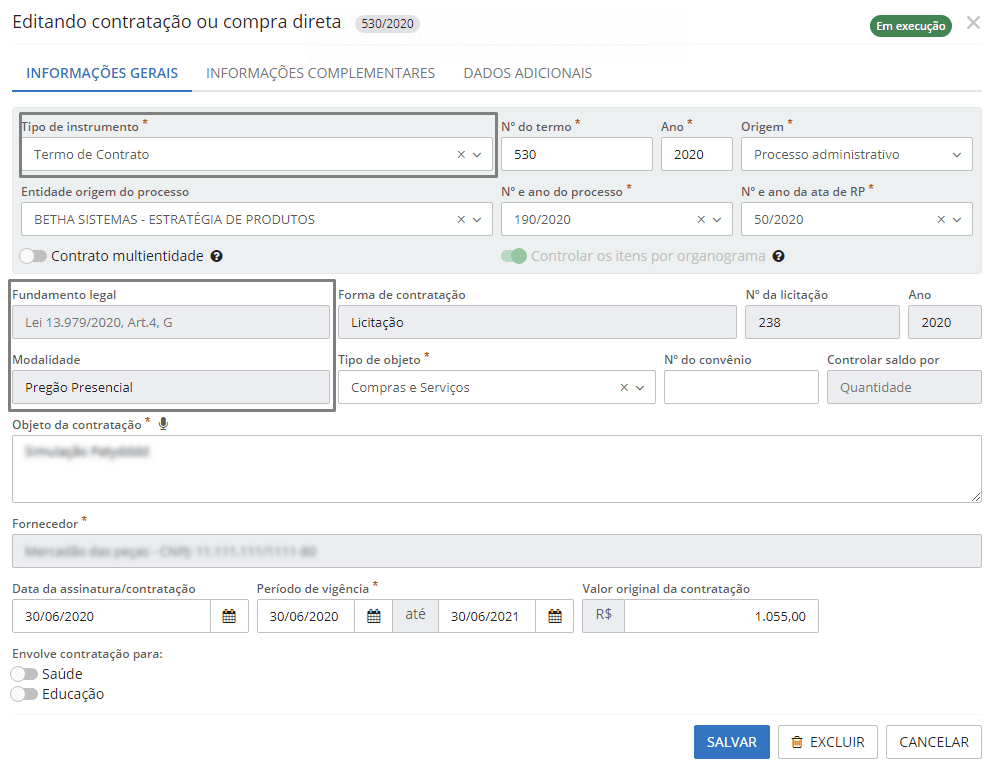Open calendar for Data da assinatura/contratação
Viewport: 995px width, 768px height.
point(229,617)
